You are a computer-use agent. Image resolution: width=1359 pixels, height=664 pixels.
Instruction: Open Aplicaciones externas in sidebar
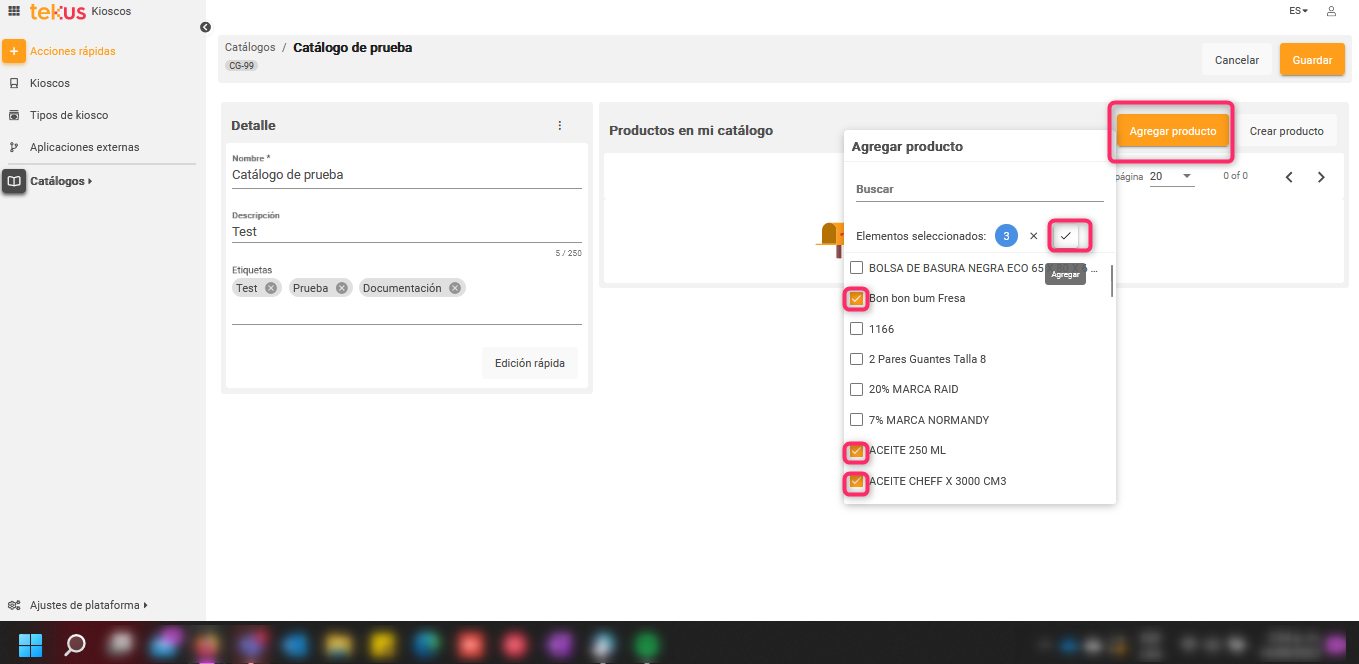pyautogui.click(x=84, y=147)
